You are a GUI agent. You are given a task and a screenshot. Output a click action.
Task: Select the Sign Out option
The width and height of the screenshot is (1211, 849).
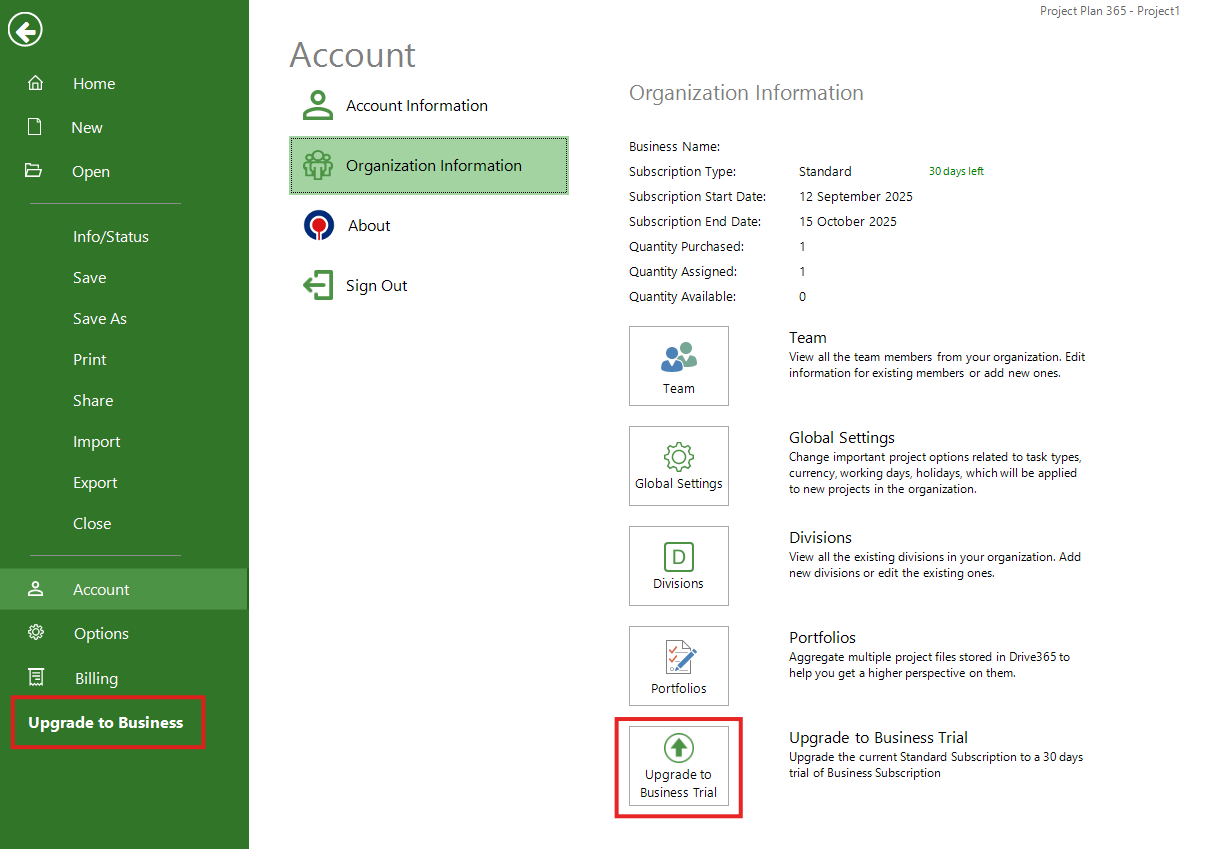pyautogui.click(x=429, y=285)
